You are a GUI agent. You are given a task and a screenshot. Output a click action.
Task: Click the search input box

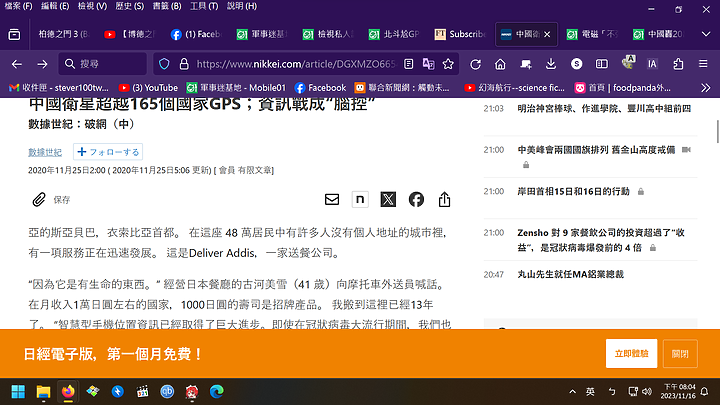pos(103,64)
